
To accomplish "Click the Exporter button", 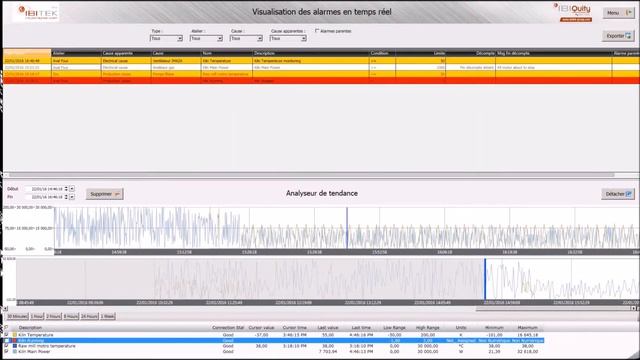I will point(618,36).
